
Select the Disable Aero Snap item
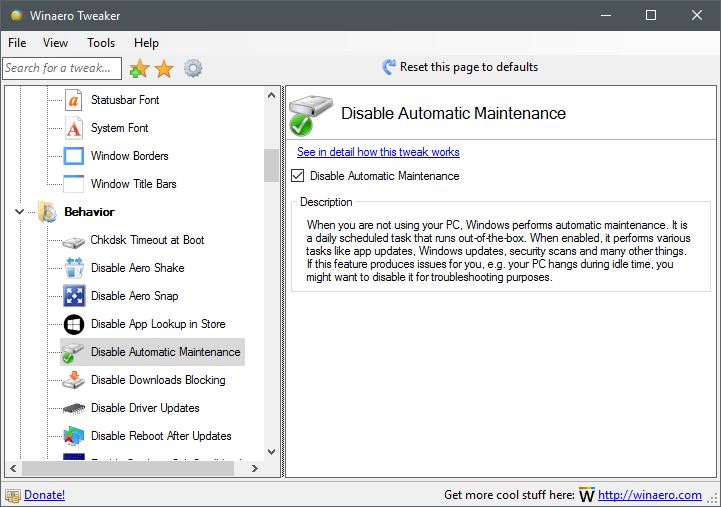pos(134,296)
